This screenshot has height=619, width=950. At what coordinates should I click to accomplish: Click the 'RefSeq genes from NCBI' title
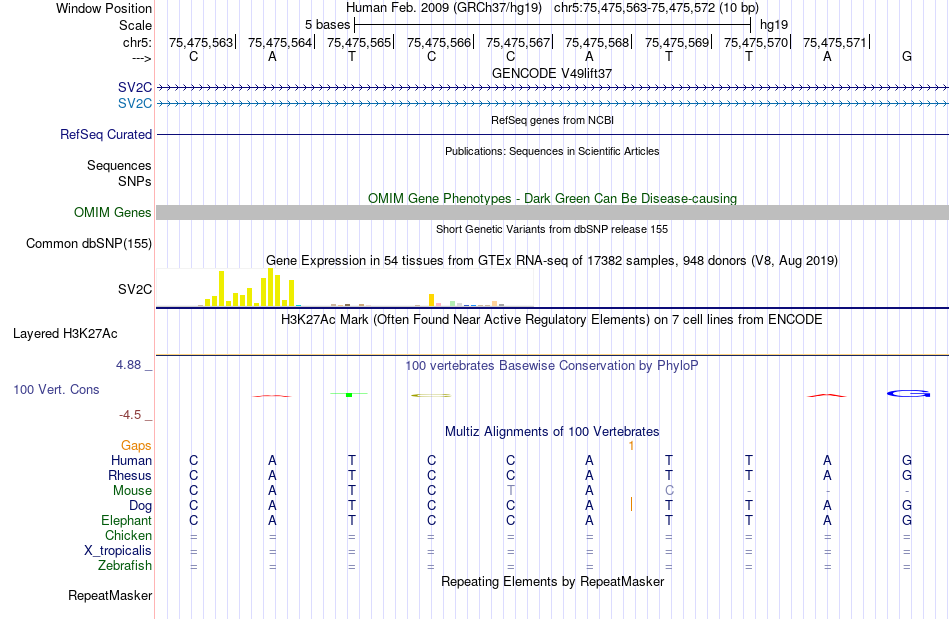point(552,121)
